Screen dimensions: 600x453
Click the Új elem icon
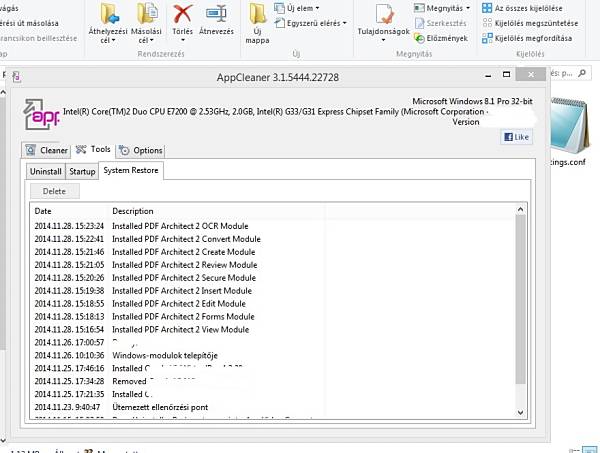click(x=279, y=8)
